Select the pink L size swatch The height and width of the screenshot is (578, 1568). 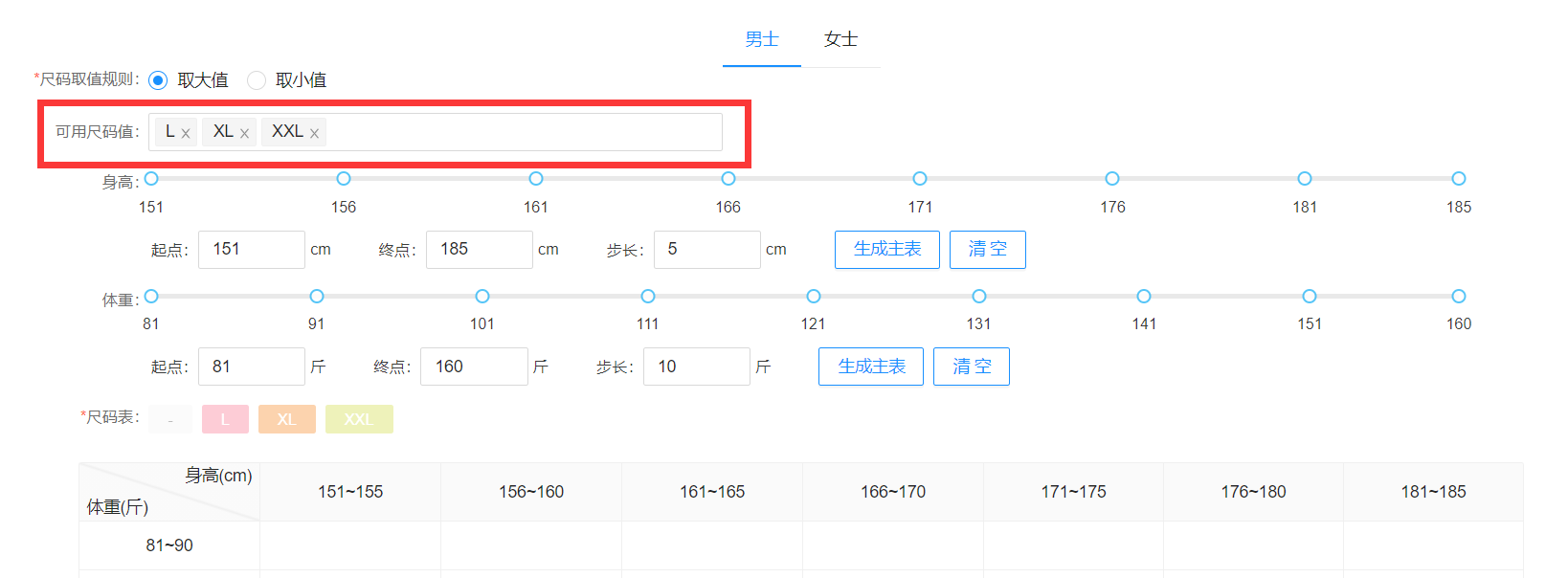pyautogui.click(x=225, y=419)
